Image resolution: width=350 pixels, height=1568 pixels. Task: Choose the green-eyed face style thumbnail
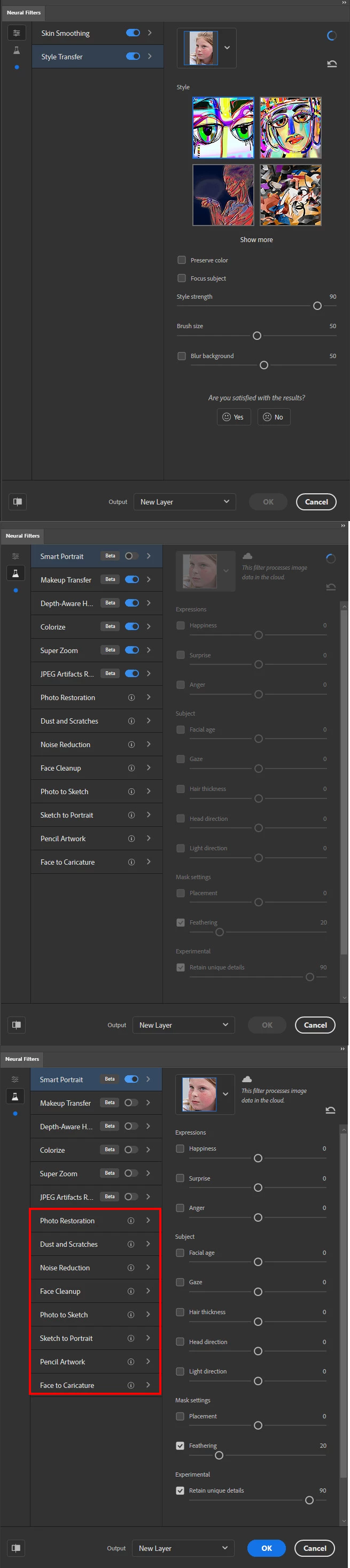pyautogui.click(x=223, y=128)
